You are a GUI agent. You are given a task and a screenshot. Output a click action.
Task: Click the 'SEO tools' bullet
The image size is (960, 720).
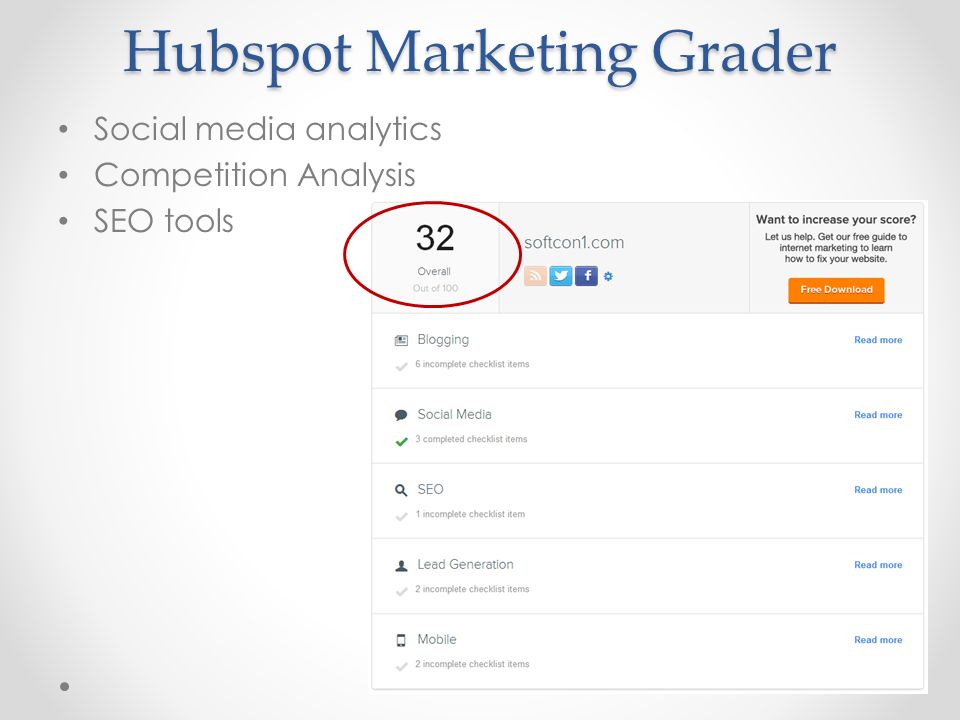coord(163,221)
